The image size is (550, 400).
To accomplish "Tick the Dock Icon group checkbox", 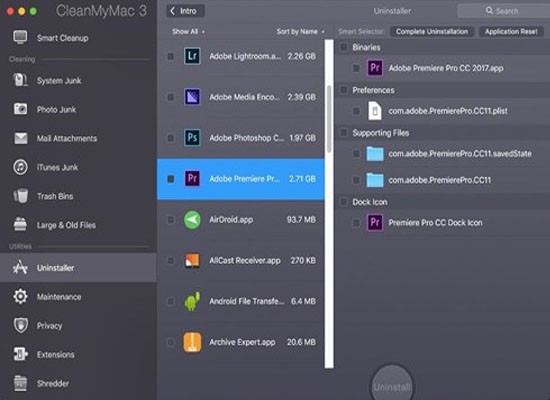I will pyautogui.click(x=343, y=202).
